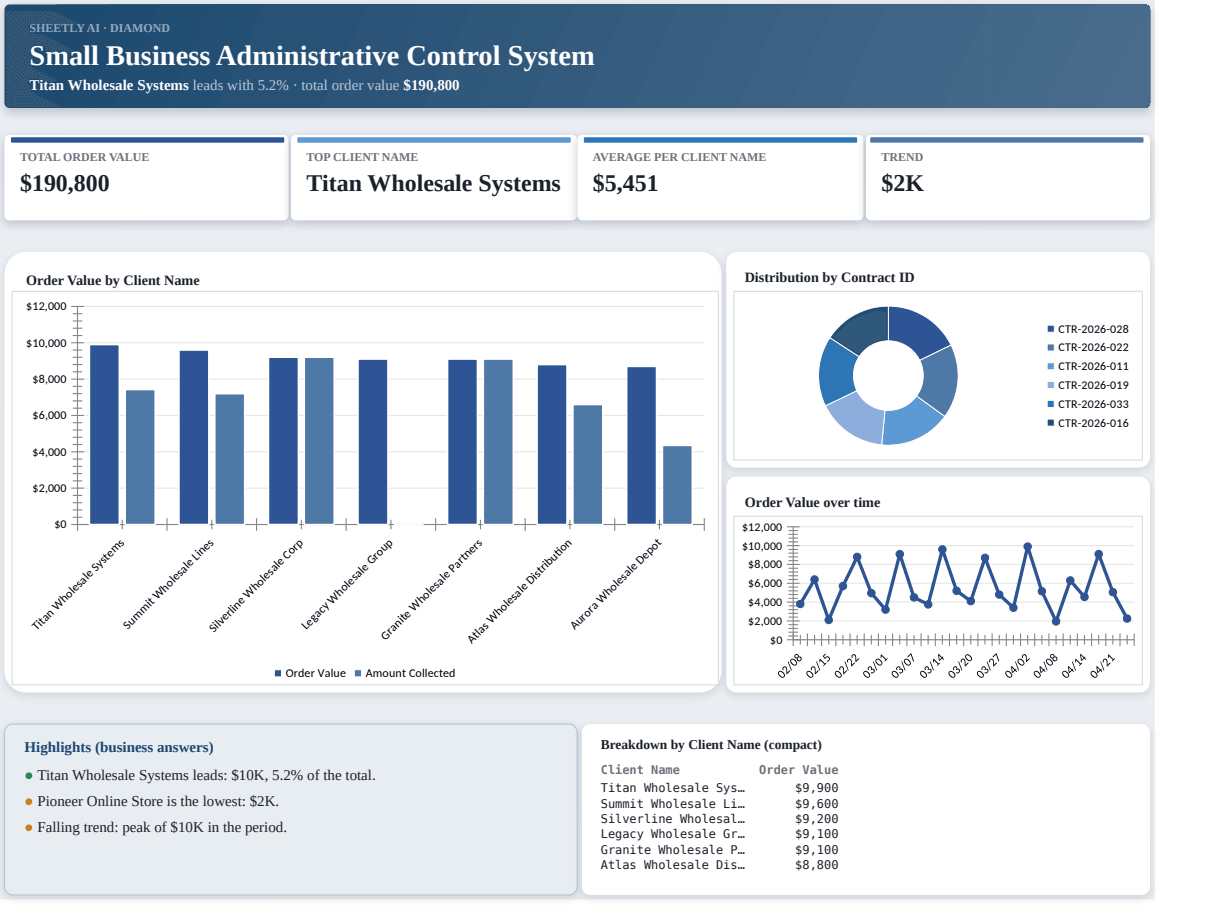Click the Summit Wholesale row value $9,600
Screen dimensions: 1227x922
click(x=817, y=804)
